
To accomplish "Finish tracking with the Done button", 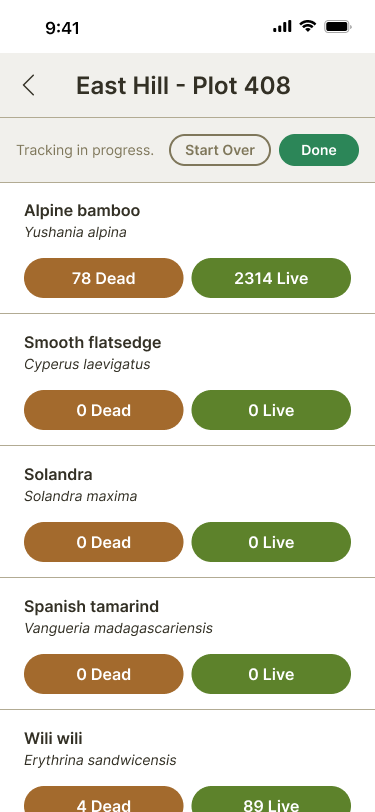I will [x=319, y=150].
